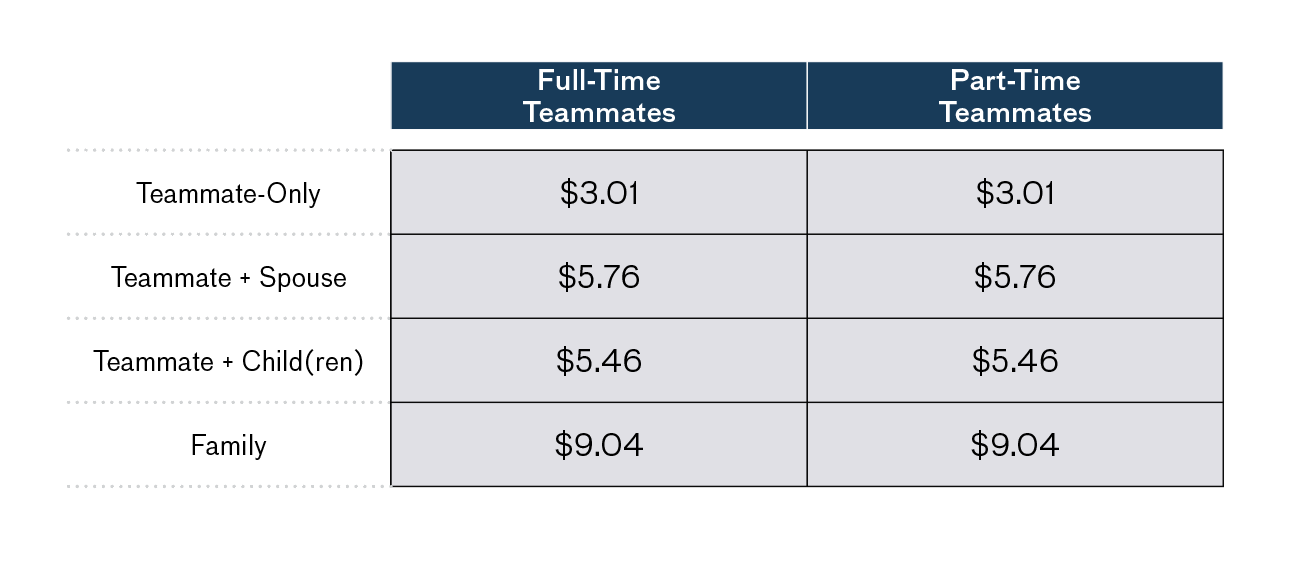Click the Part-Time Teammate-Only $3.01 cell
This screenshot has width=1316, height=572.
pos(1015,192)
